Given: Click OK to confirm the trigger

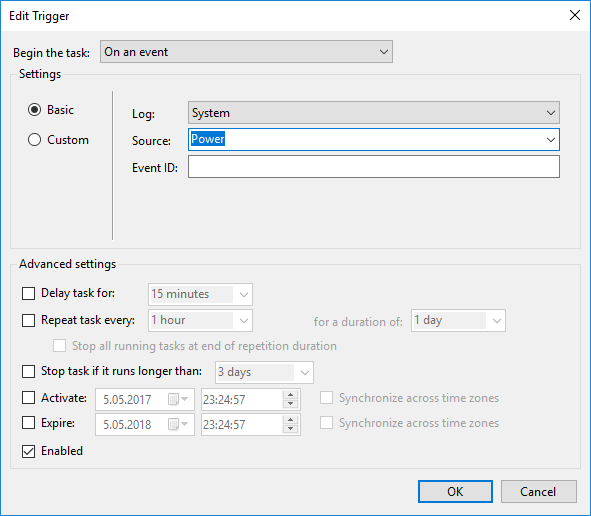Looking at the screenshot, I should tap(455, 492).
